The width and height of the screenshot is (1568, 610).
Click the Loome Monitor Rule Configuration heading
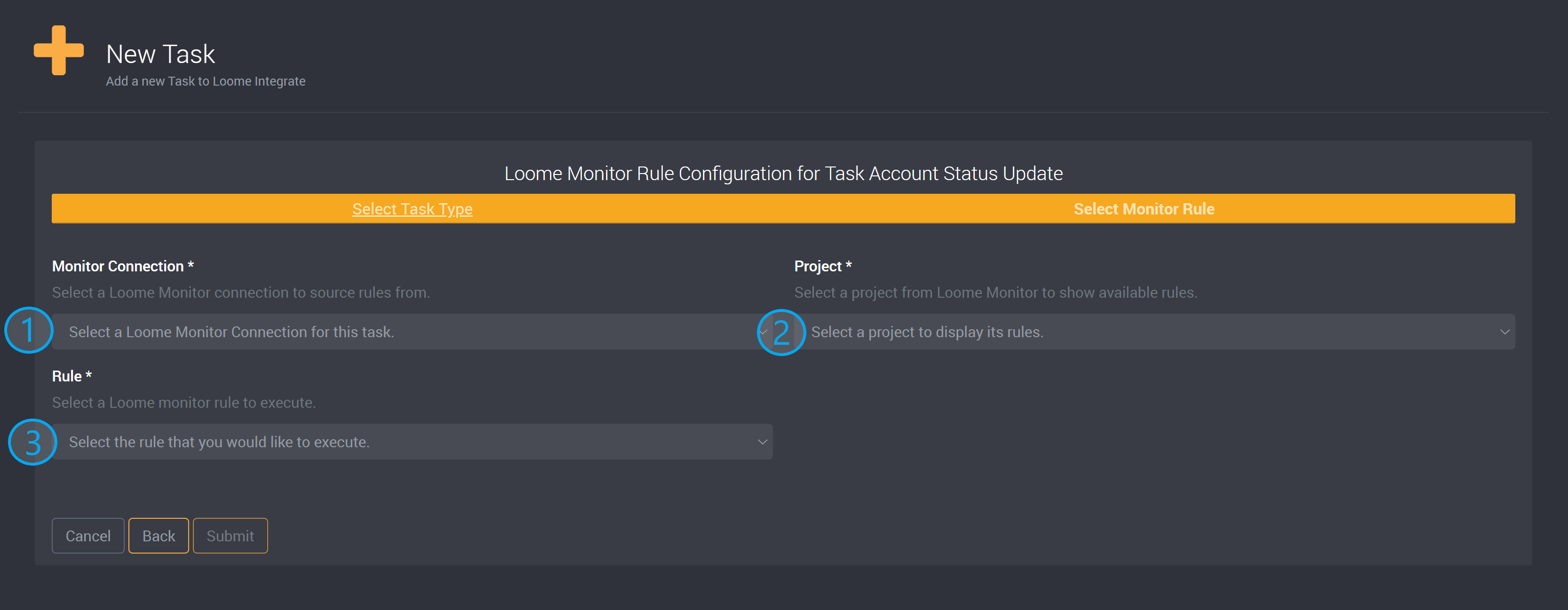[x=783, y=174]
